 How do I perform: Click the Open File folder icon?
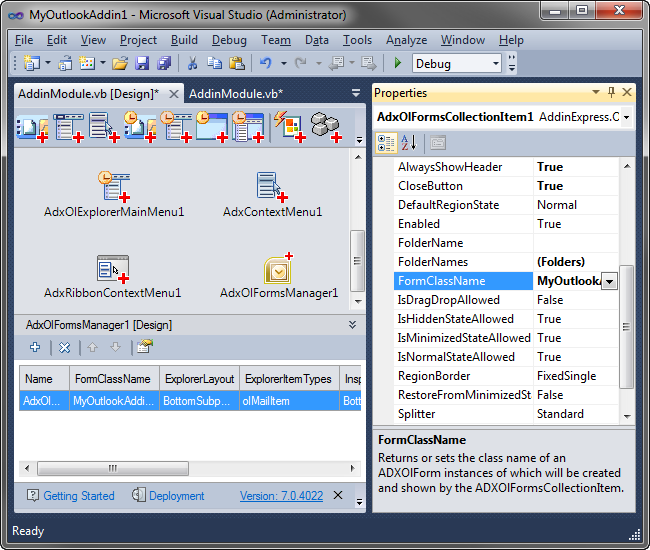[120, 63]
